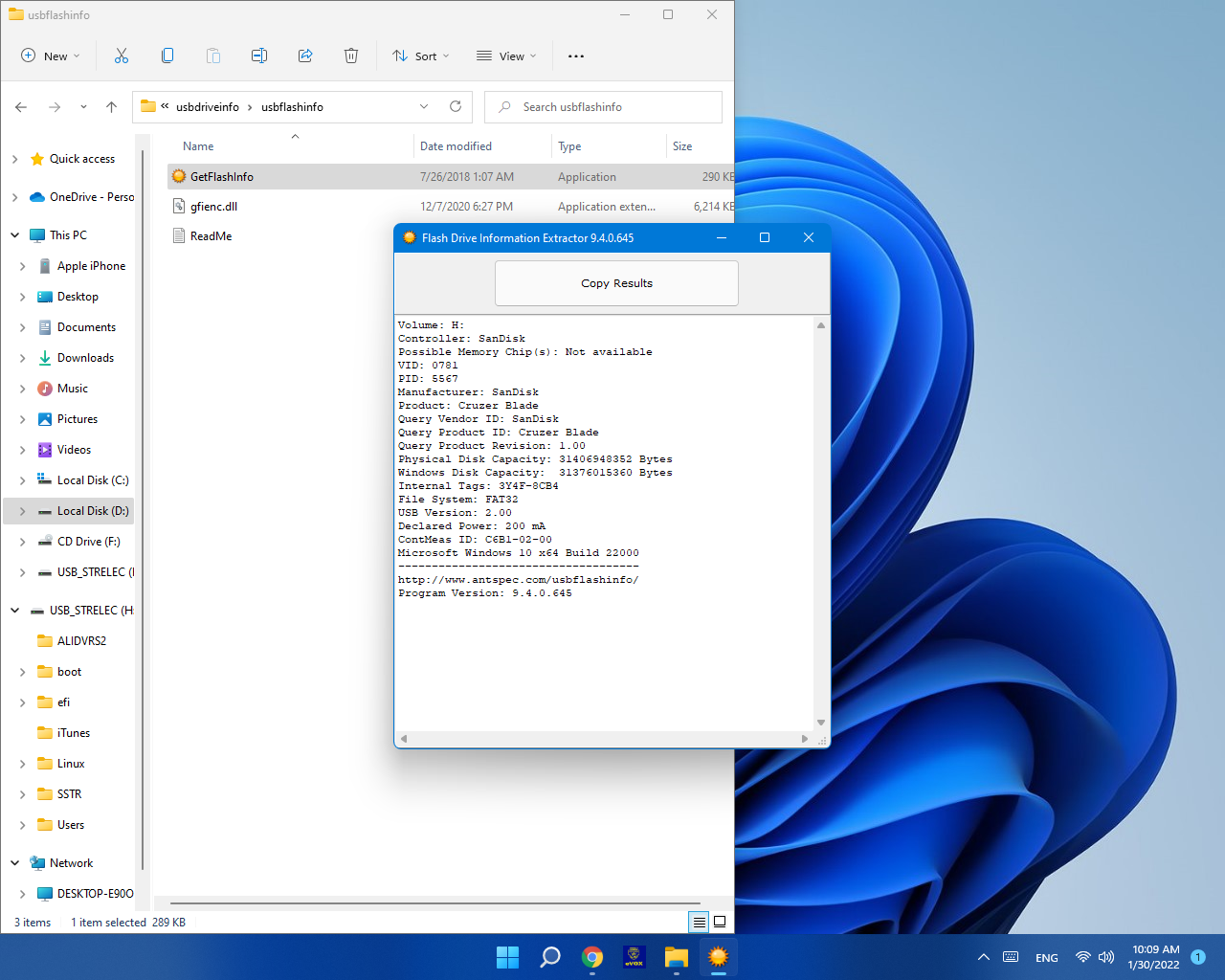Expand Local Disk (C:) node
Image resolution: width=1225 pixels, height=980 pixels.
[22, 480]
